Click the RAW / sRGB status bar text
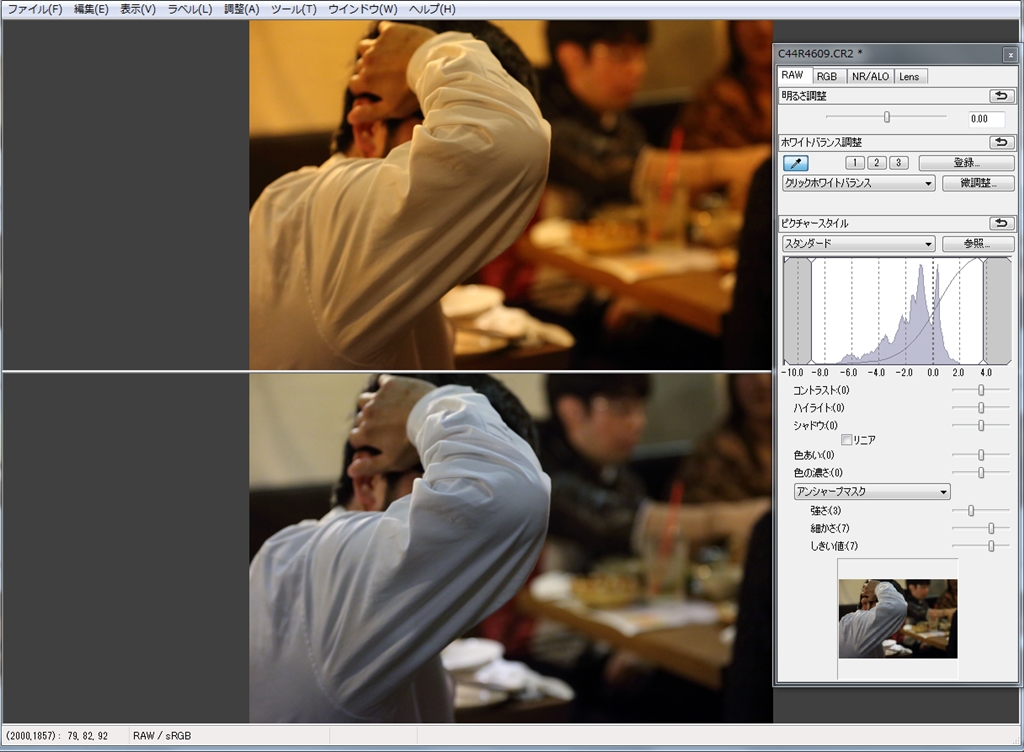This screenshot has width=1024, height=752. (162, 736)
